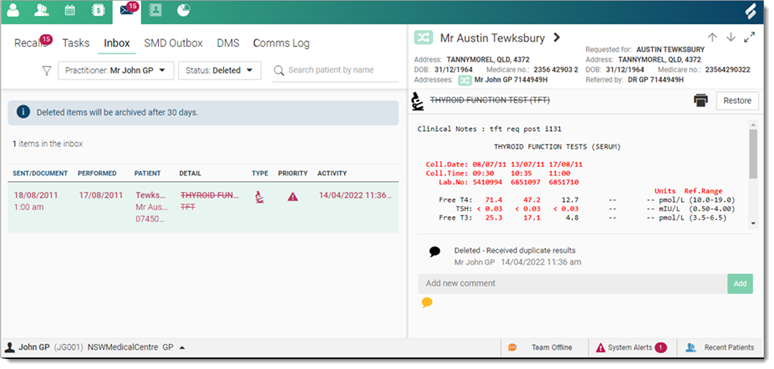Click the 17/08/2011 performed date cell
This screenshot has height=369, width=774.
101,195
